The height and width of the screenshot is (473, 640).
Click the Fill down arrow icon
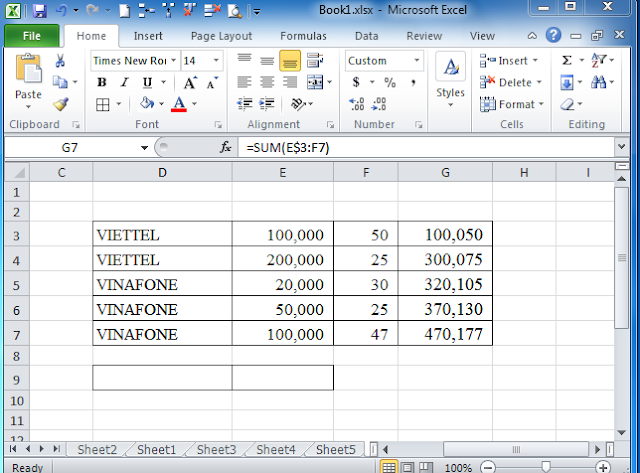tap(567, 83)
